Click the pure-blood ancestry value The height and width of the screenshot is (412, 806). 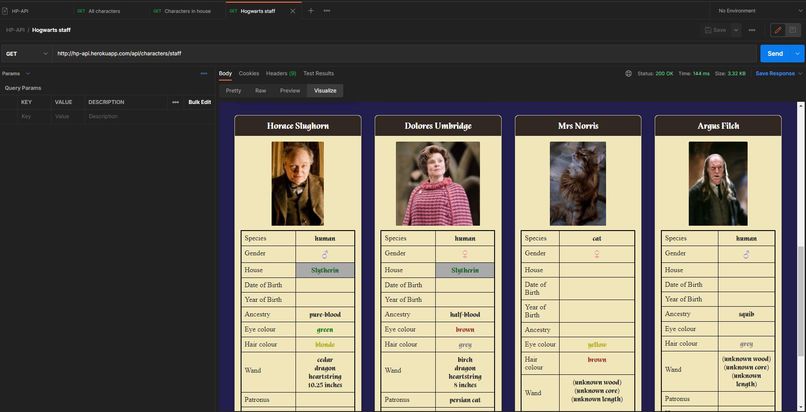click(325, 314)
